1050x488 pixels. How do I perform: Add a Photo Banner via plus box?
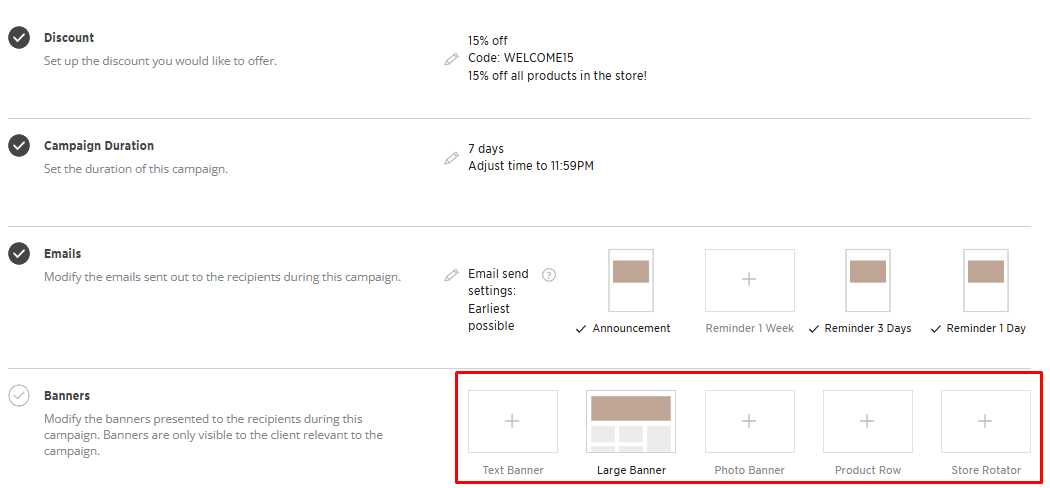coord(749,421)
